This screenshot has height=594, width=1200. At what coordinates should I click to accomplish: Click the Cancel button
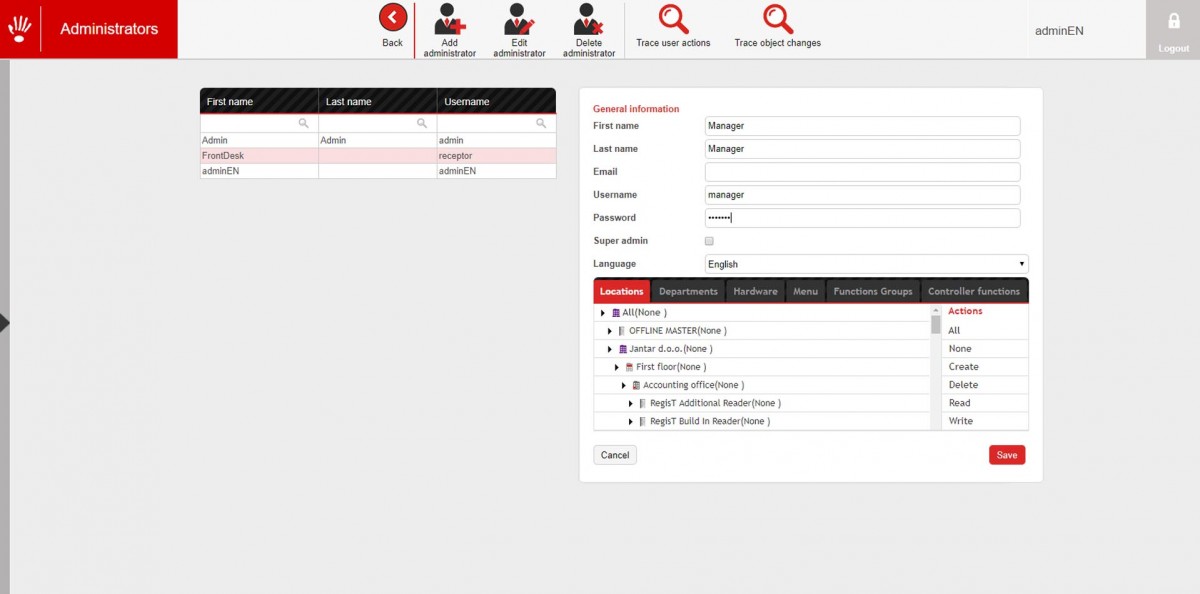point(615,455)
